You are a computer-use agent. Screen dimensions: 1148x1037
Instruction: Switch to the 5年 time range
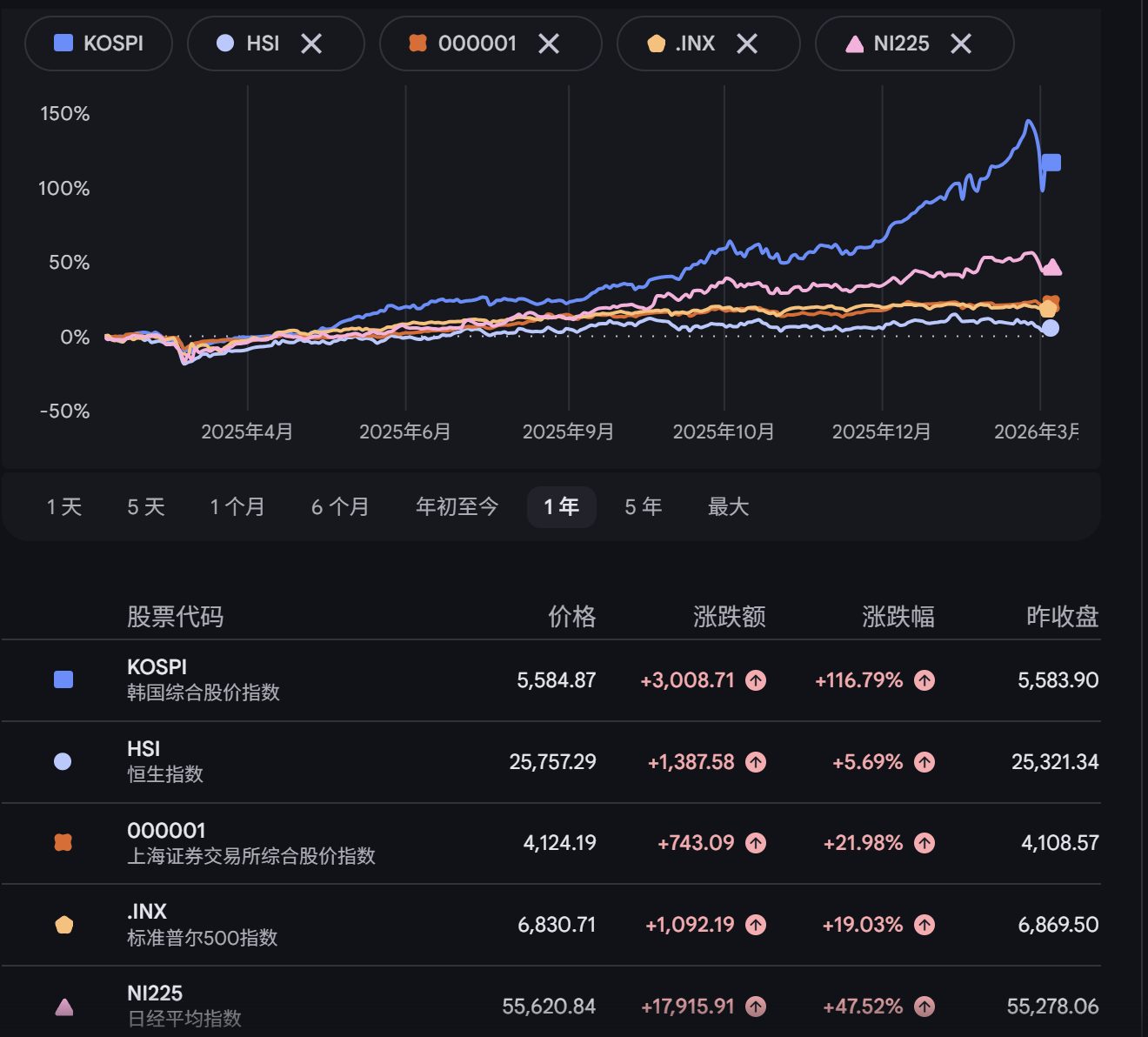tap(643, 506)
